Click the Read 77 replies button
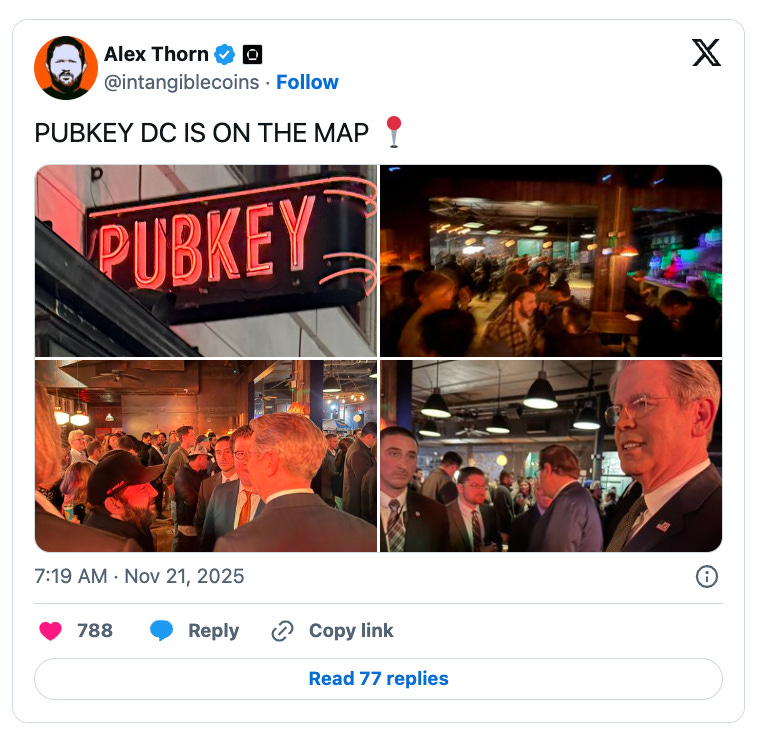The width and height of the screenshot is (758, 736). coord(379,678)
